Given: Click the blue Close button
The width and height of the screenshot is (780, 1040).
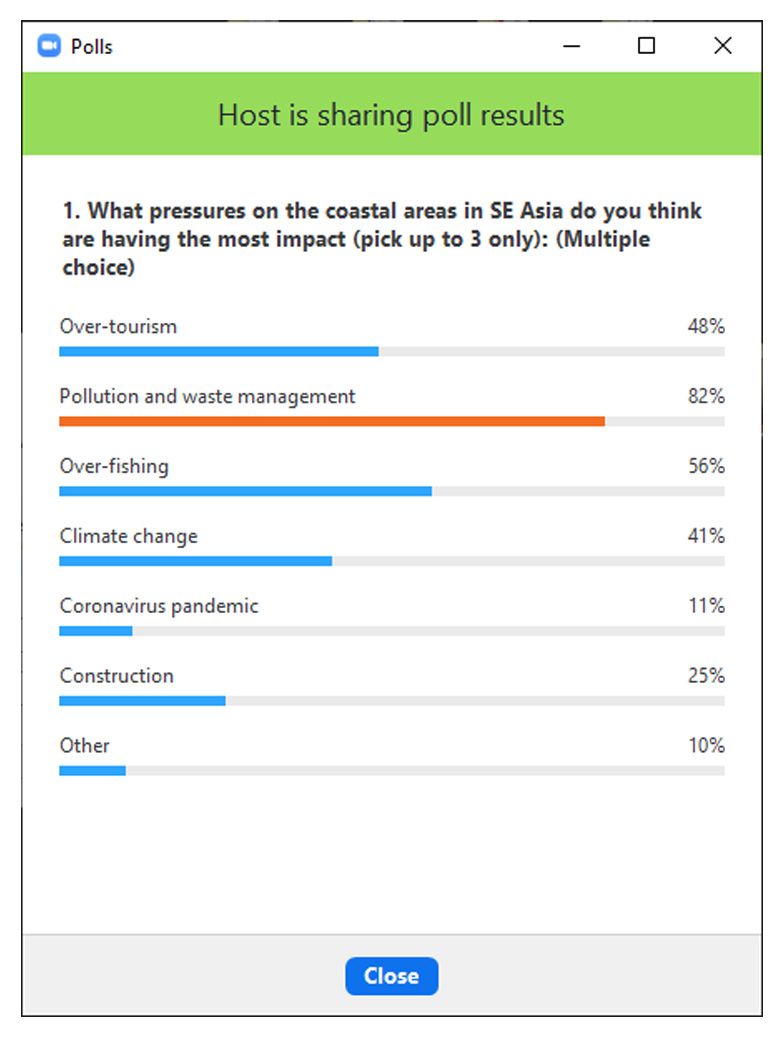Looking at the screenshot, I should tap(391, 976).
